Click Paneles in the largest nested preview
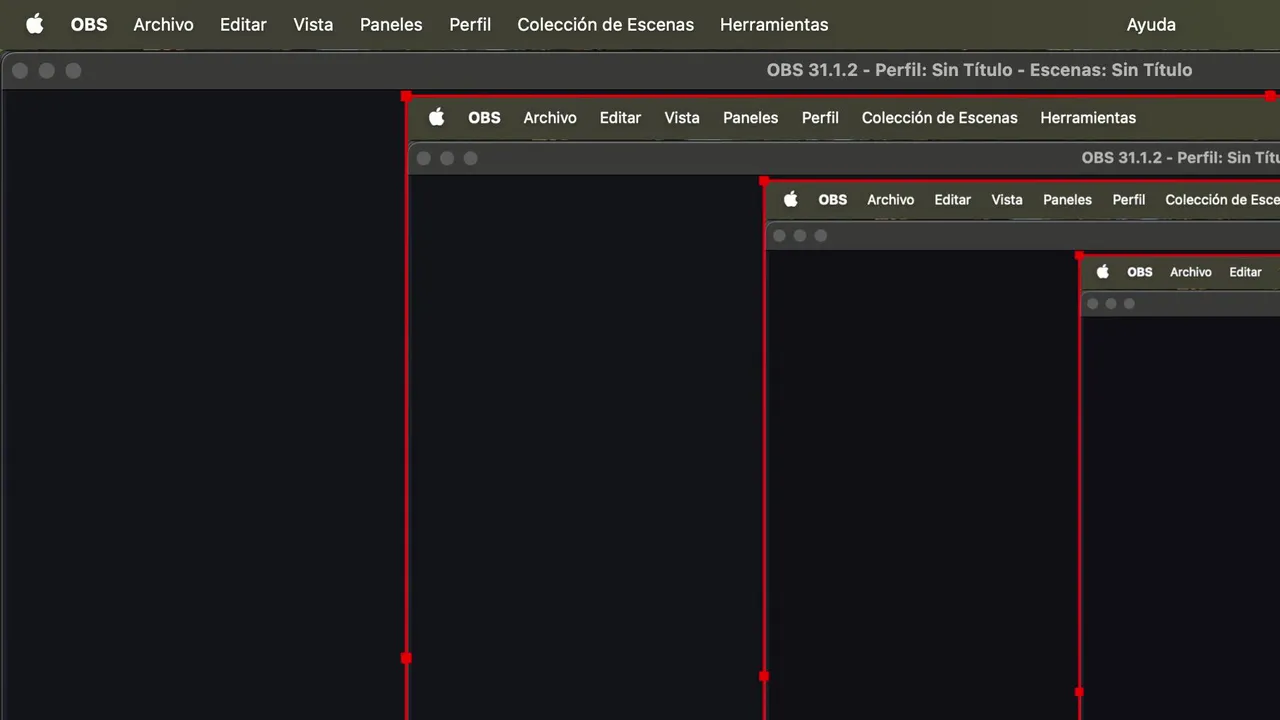 (750, 118)
